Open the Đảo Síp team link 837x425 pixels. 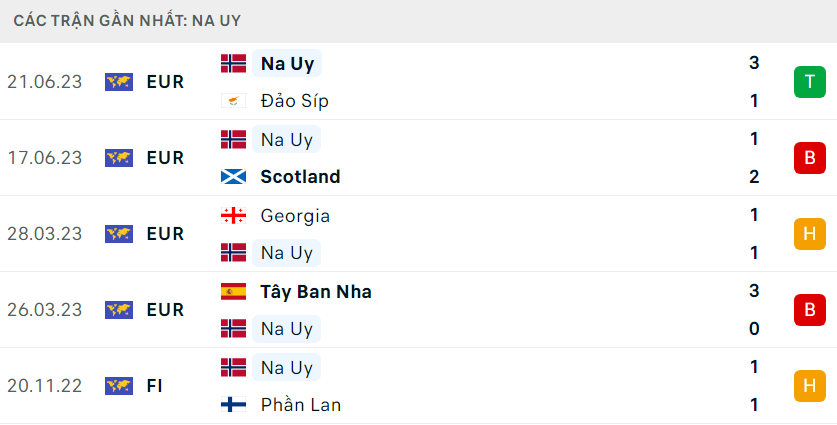[x=295, y=101]
